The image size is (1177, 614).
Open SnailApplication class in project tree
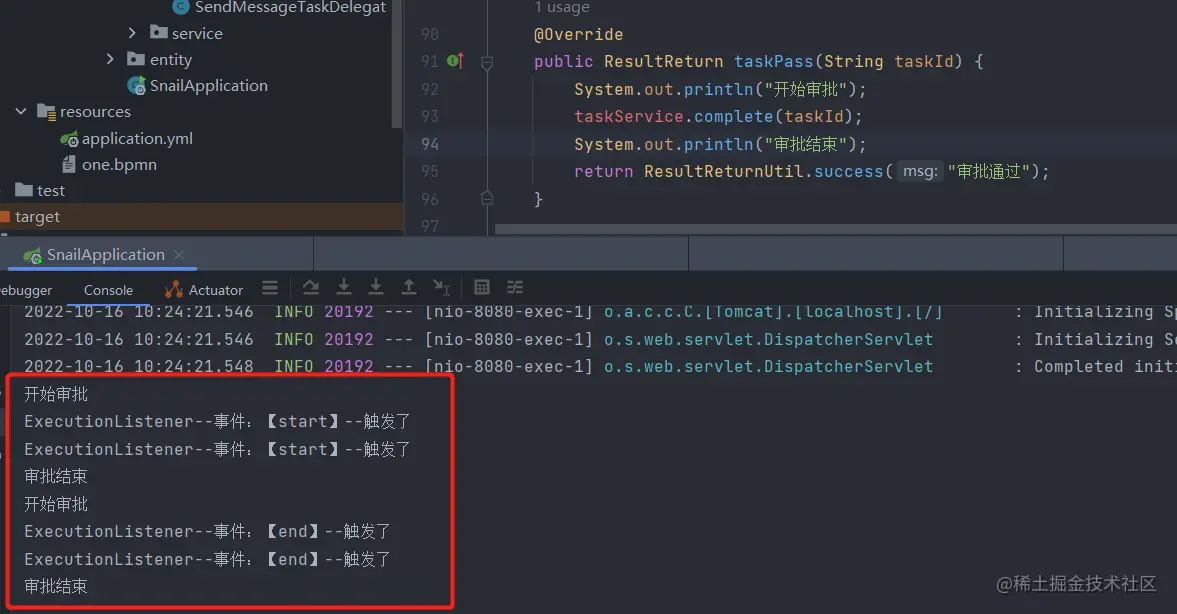tap(208, 86)
